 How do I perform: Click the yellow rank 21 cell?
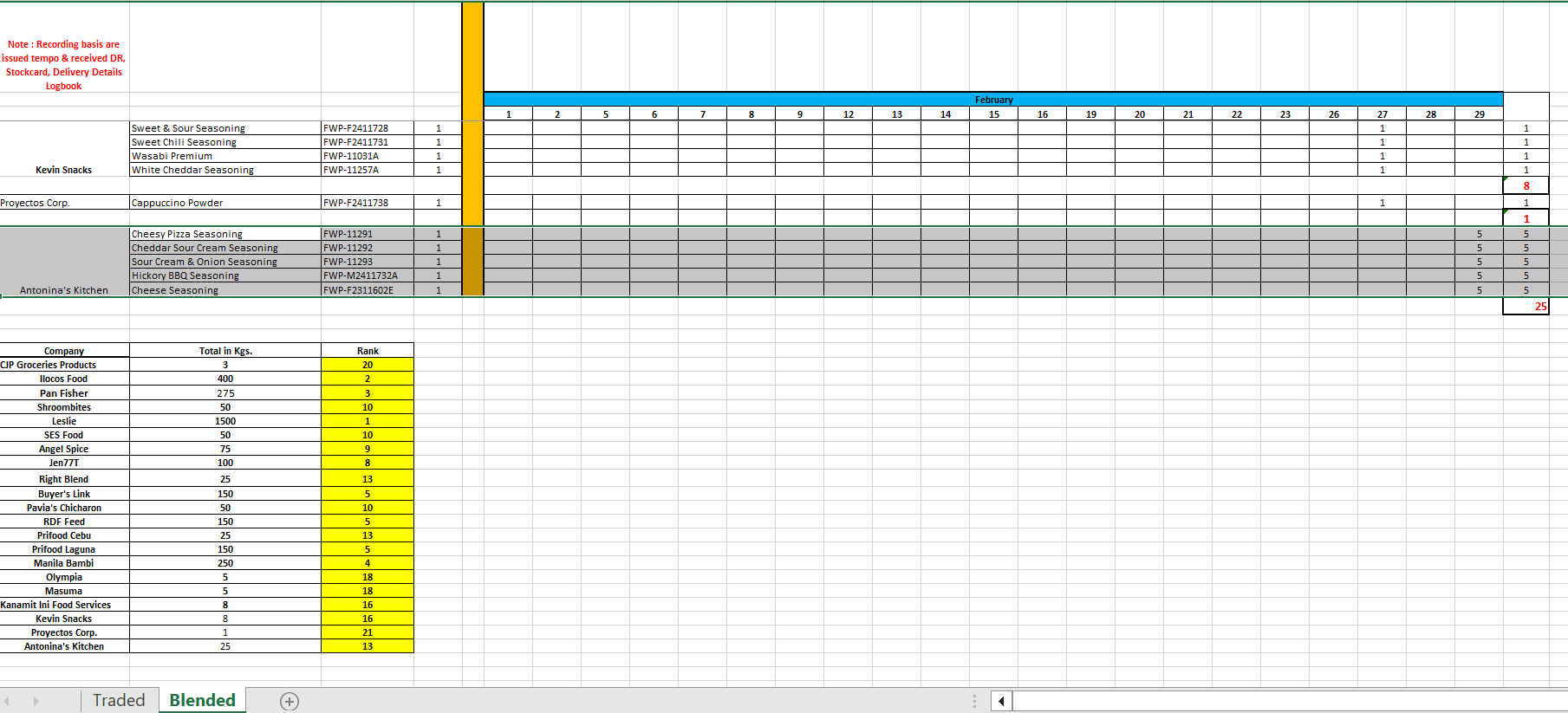tap(368, 632)
